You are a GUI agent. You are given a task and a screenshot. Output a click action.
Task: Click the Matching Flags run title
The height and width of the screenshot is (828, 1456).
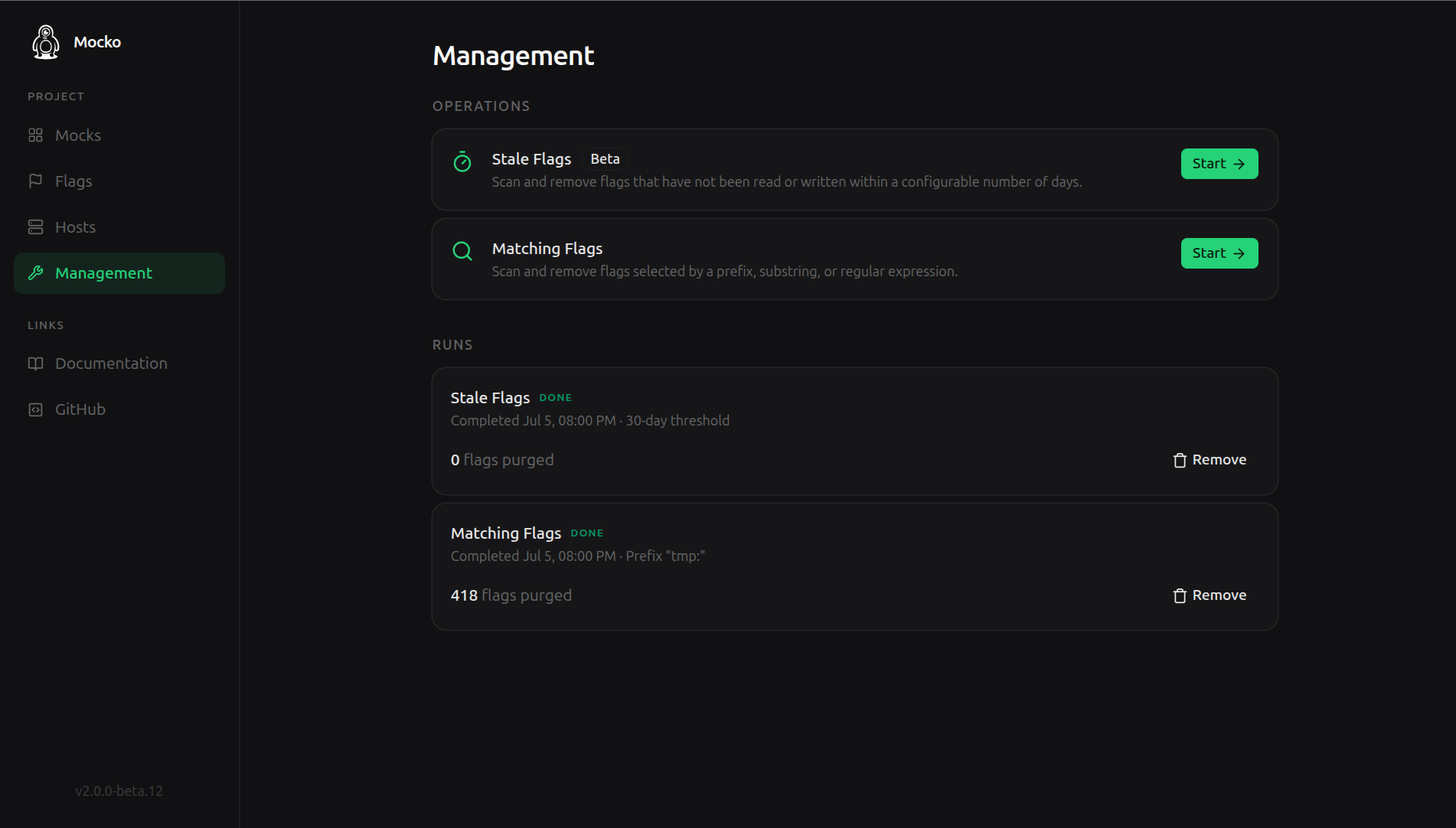pos(505,533)
